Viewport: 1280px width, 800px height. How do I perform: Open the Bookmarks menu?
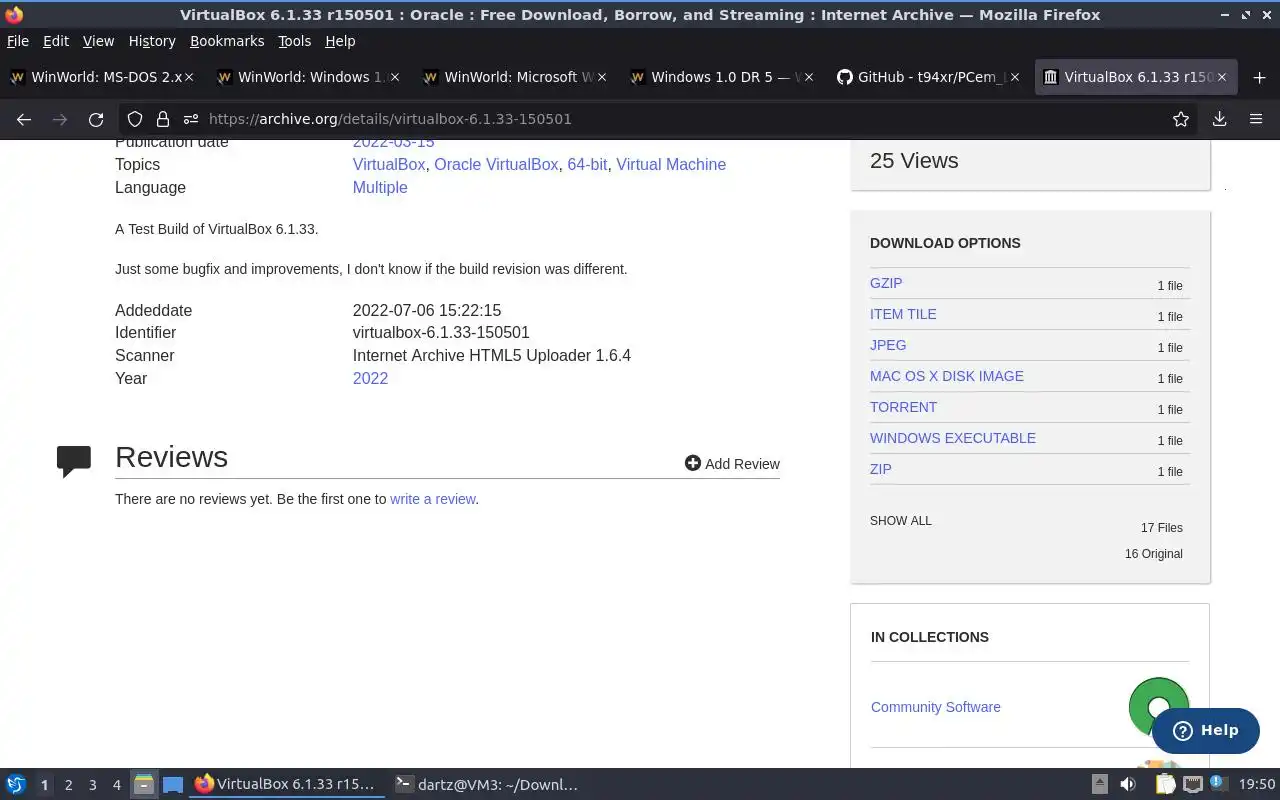[227, 41]
